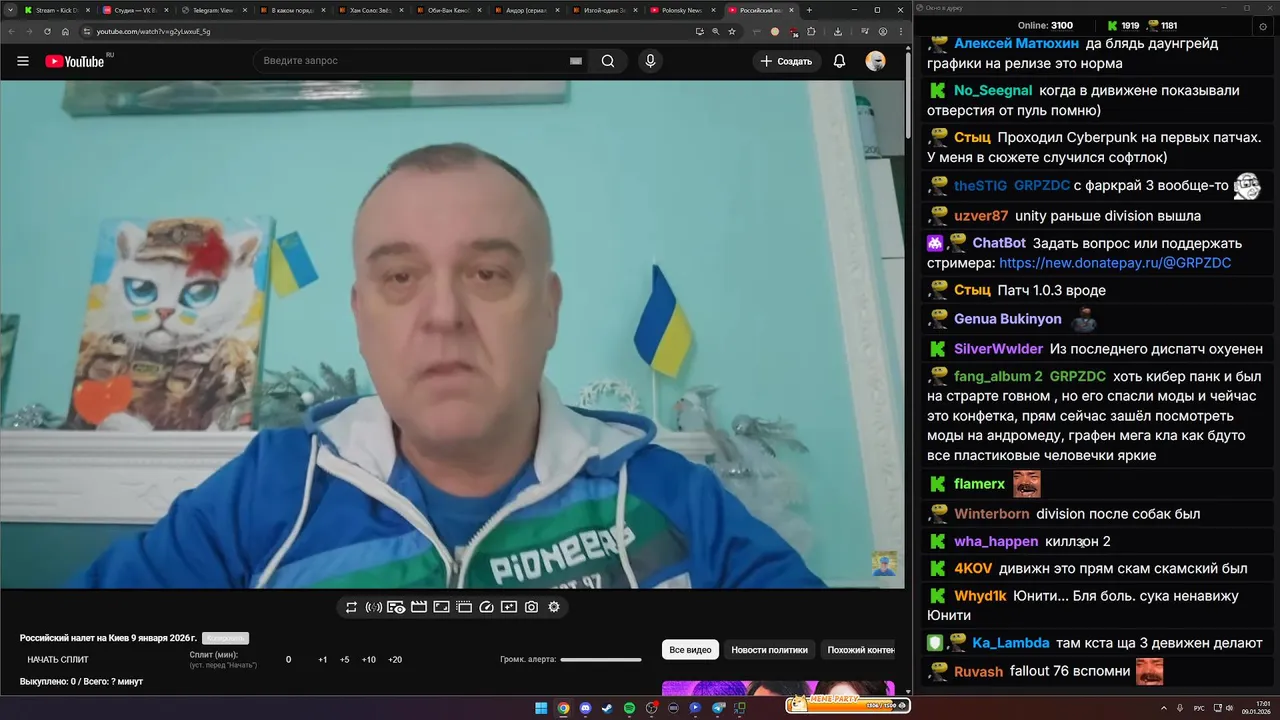Click the browser address bar URL
Screen dimensions: 1280x720
coord(153,31)
